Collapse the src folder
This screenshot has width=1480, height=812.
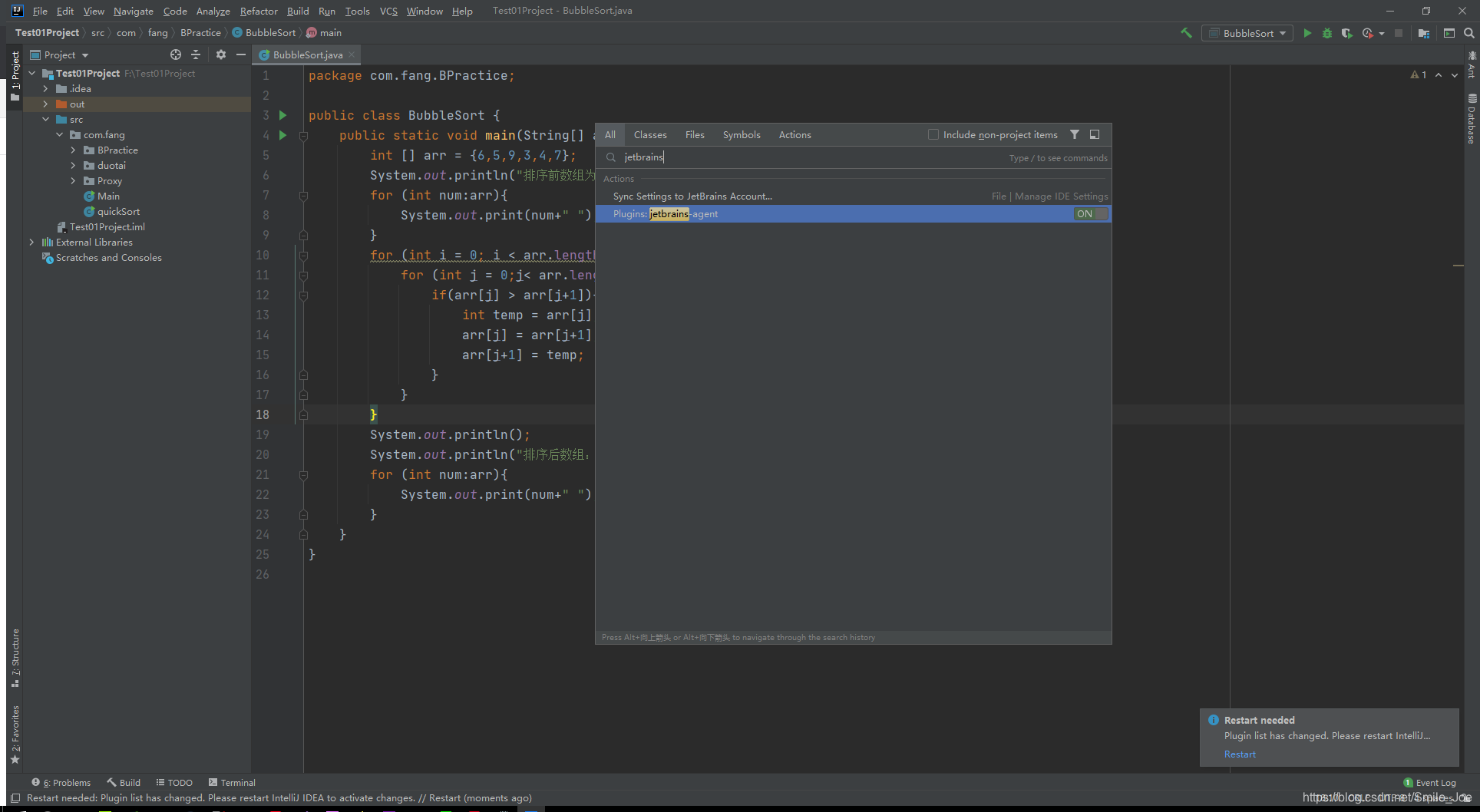point(46,120)
